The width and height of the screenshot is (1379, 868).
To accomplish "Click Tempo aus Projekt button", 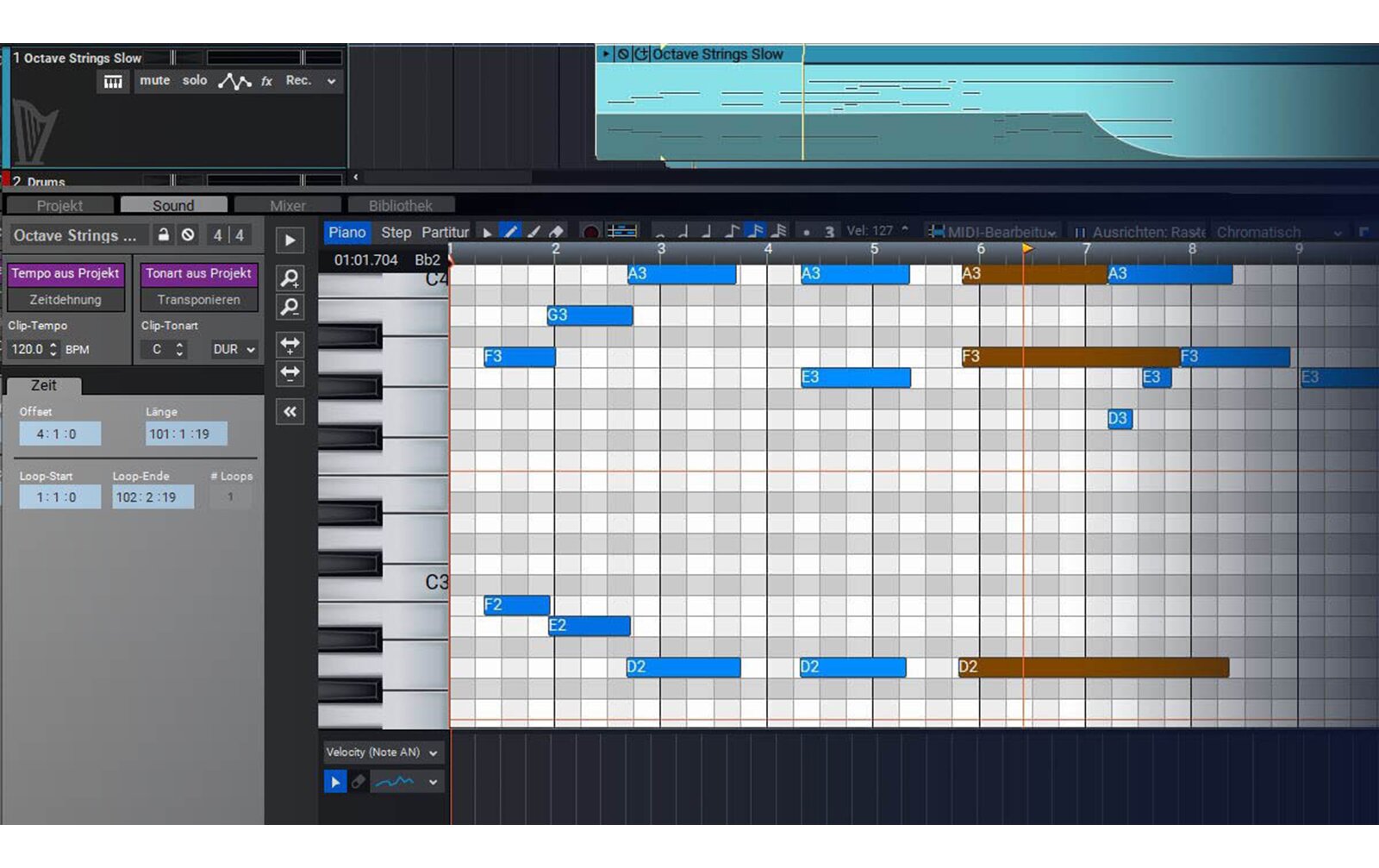I will 66,273.
